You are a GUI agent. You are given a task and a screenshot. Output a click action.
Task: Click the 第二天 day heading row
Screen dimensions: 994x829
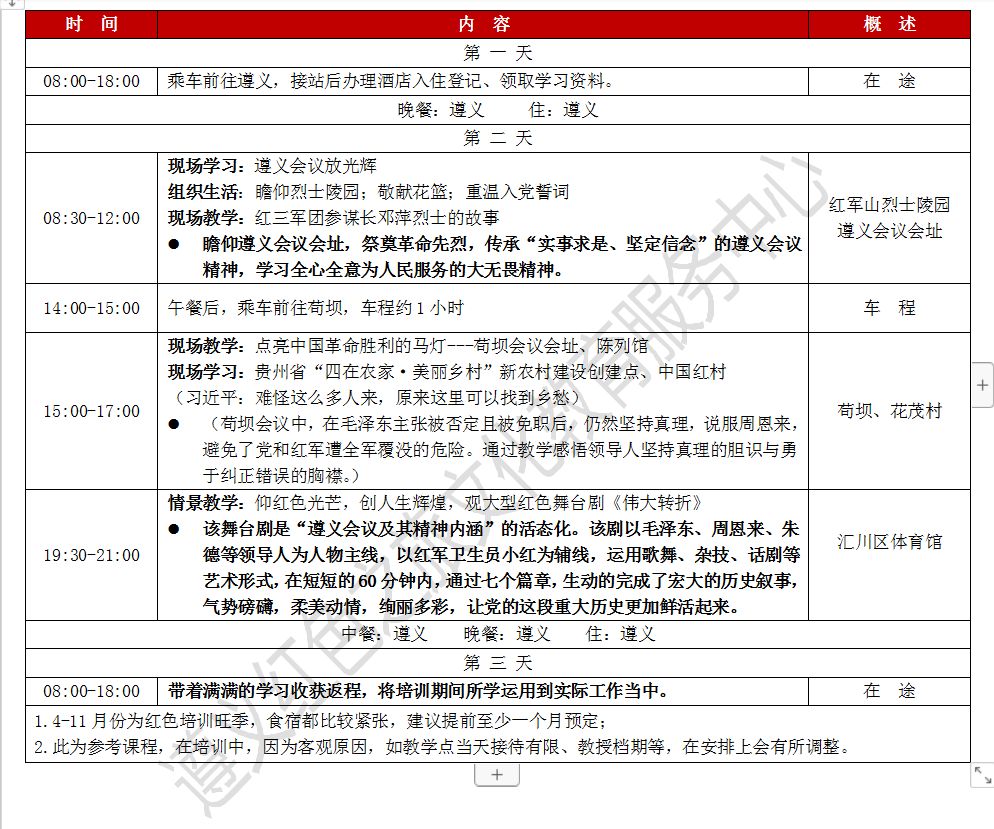coord(498,138)
